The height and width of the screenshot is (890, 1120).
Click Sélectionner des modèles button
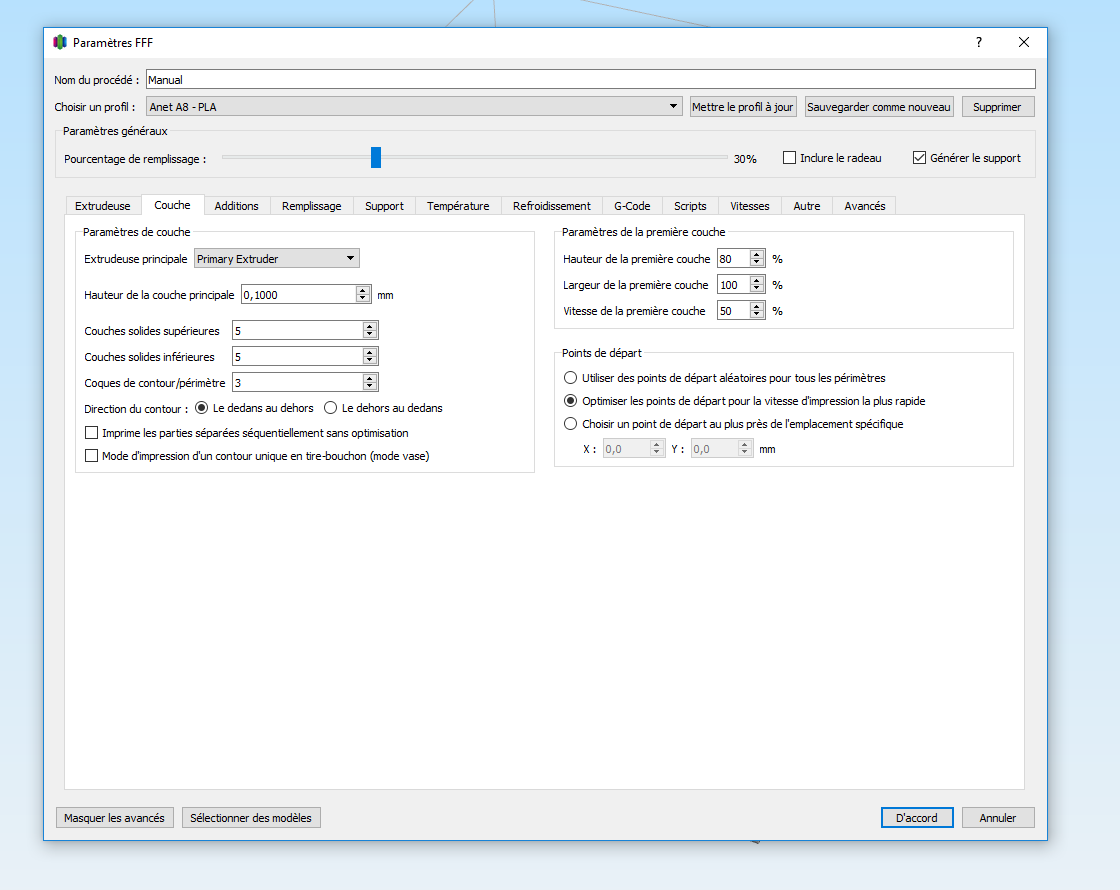(x=251, y=818)
